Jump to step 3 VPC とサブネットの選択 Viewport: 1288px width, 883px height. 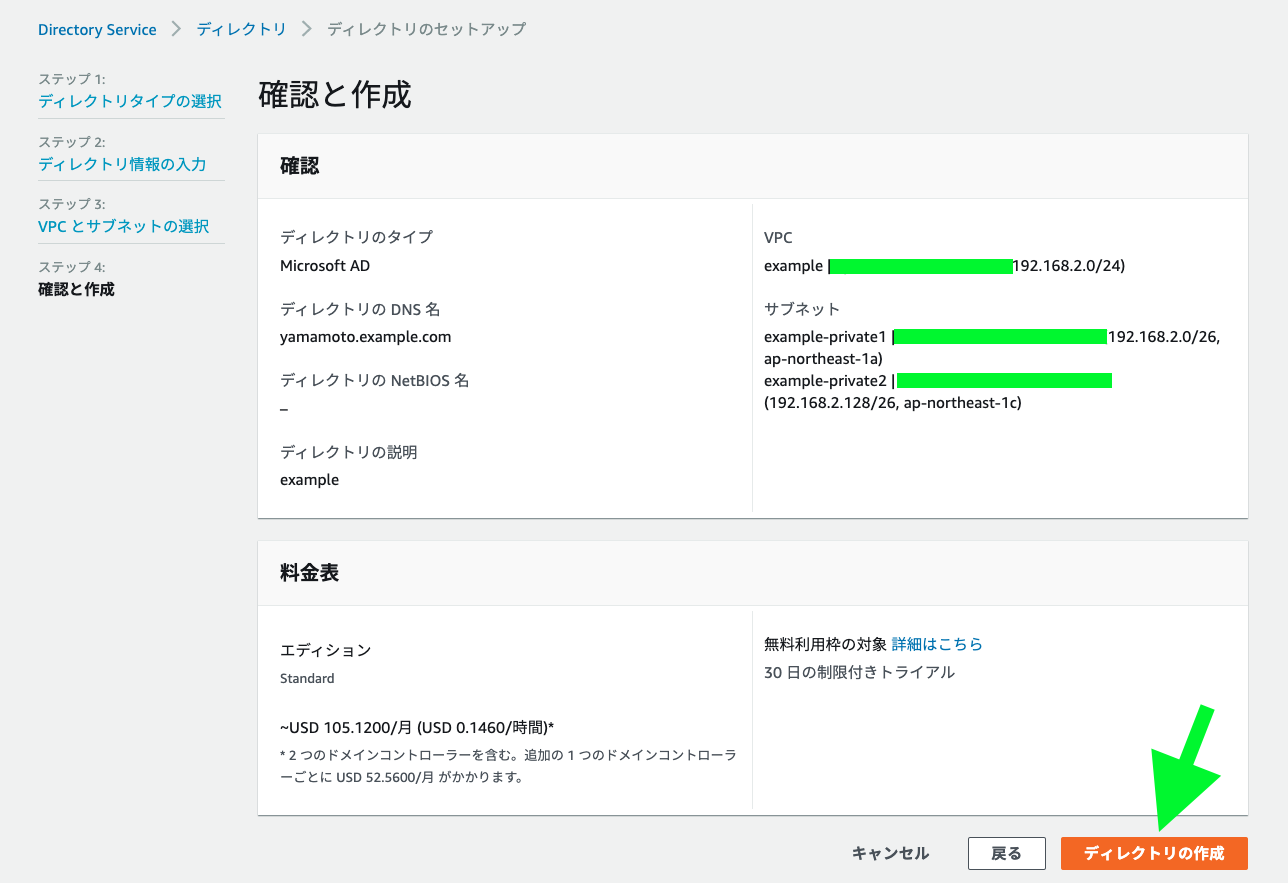tap(124, 226)
